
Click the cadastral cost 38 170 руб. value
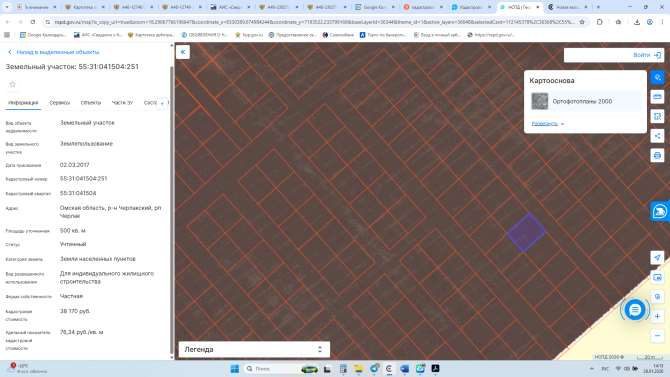[75, 311]
